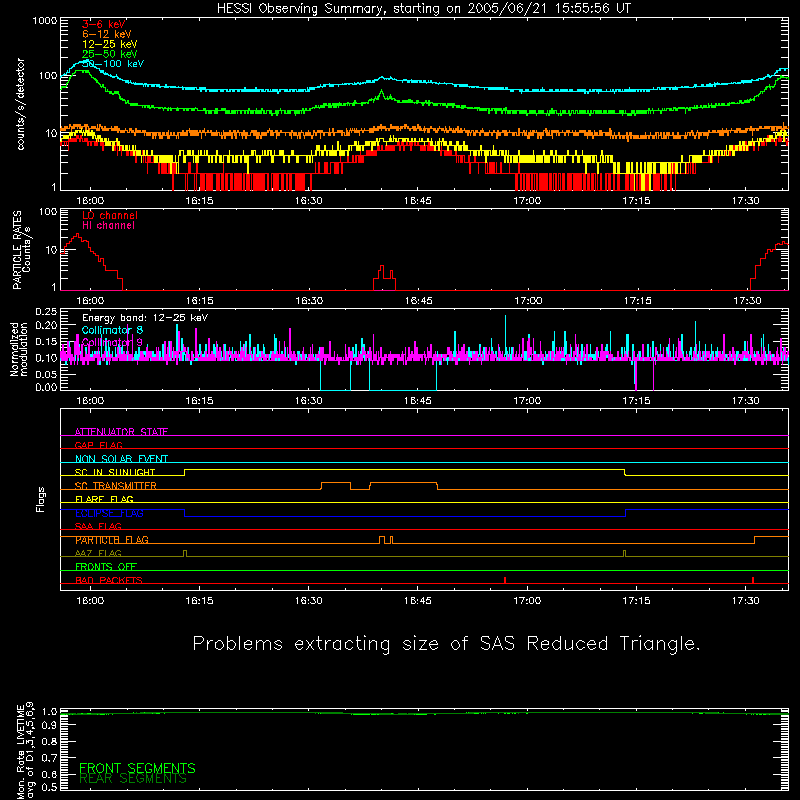The image size is (800, 800).
Task: Click the 0.15 modulation axis value
Action: click(46, 341)
